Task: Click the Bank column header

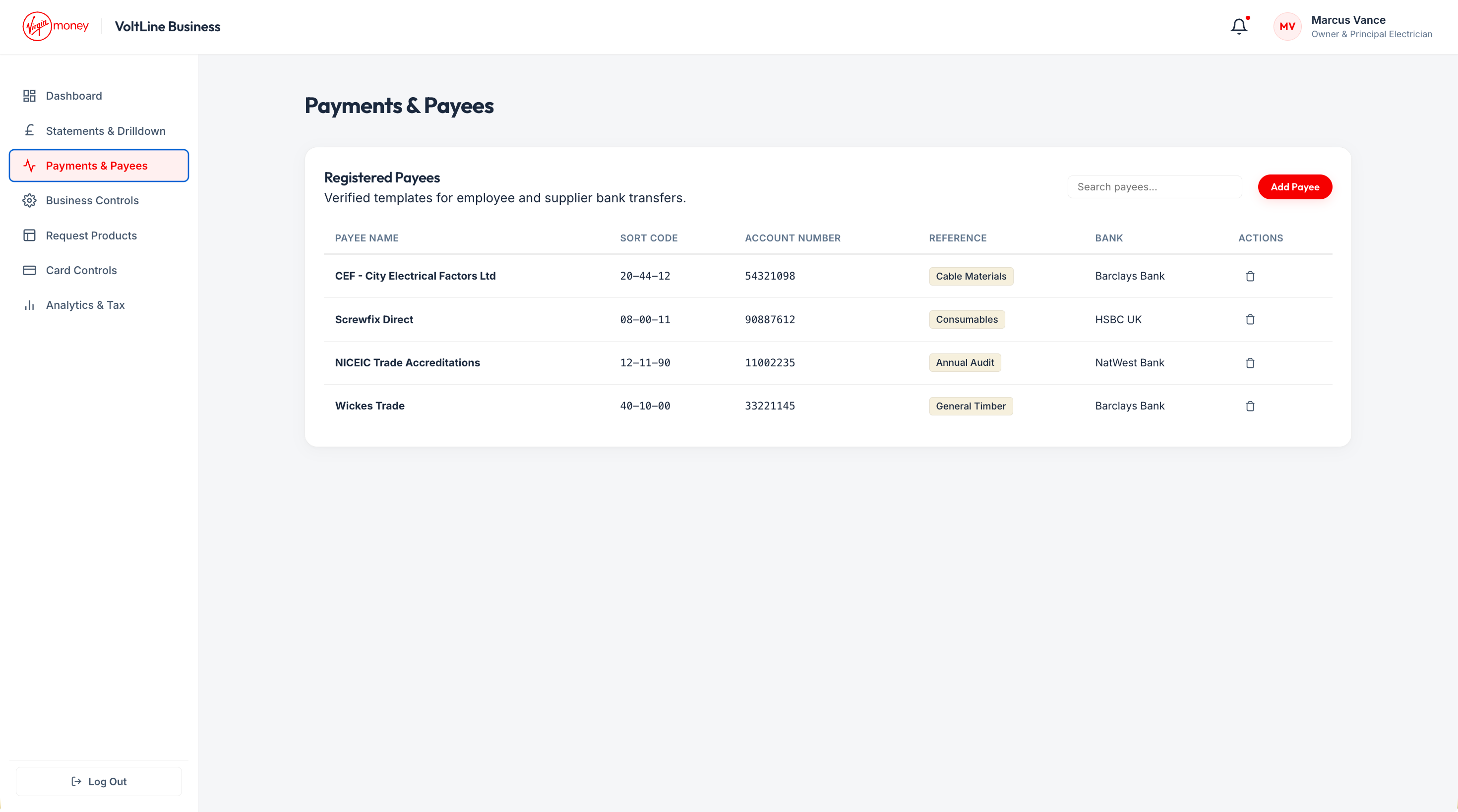Action: pos(1109,238)
